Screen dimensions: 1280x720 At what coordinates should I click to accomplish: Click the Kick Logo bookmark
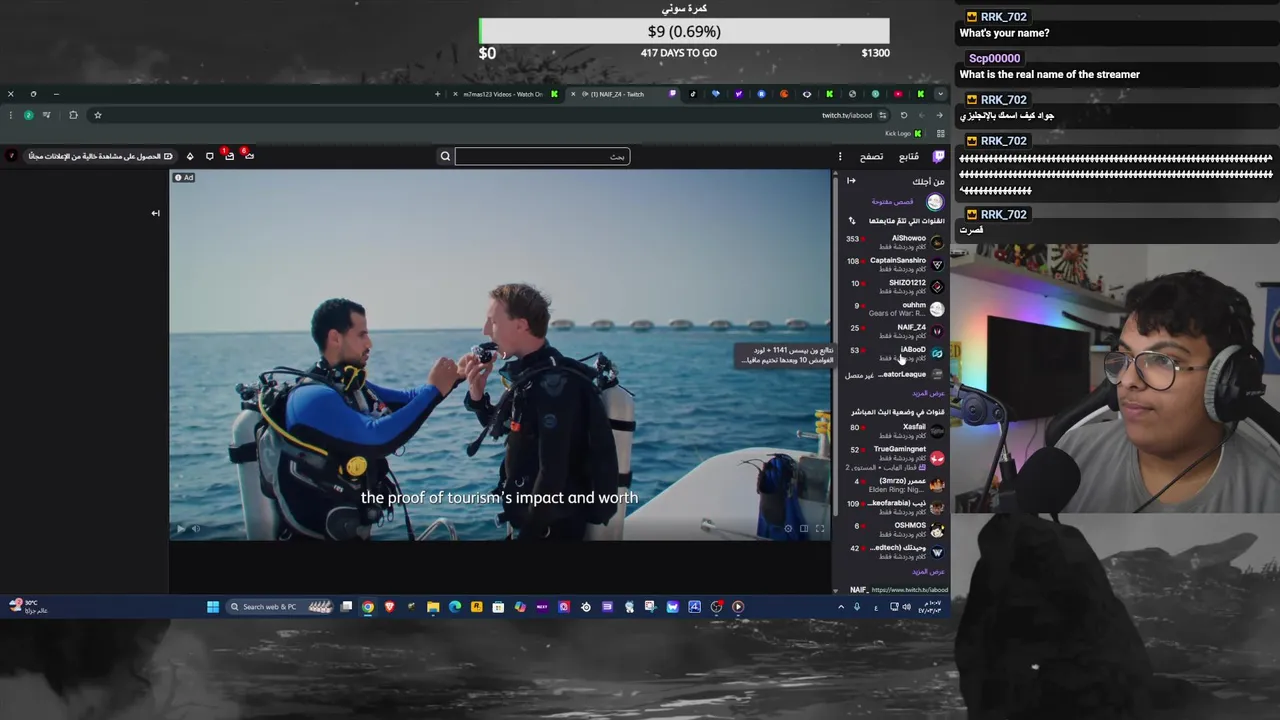pyautogui.click(x=903, y=134)
